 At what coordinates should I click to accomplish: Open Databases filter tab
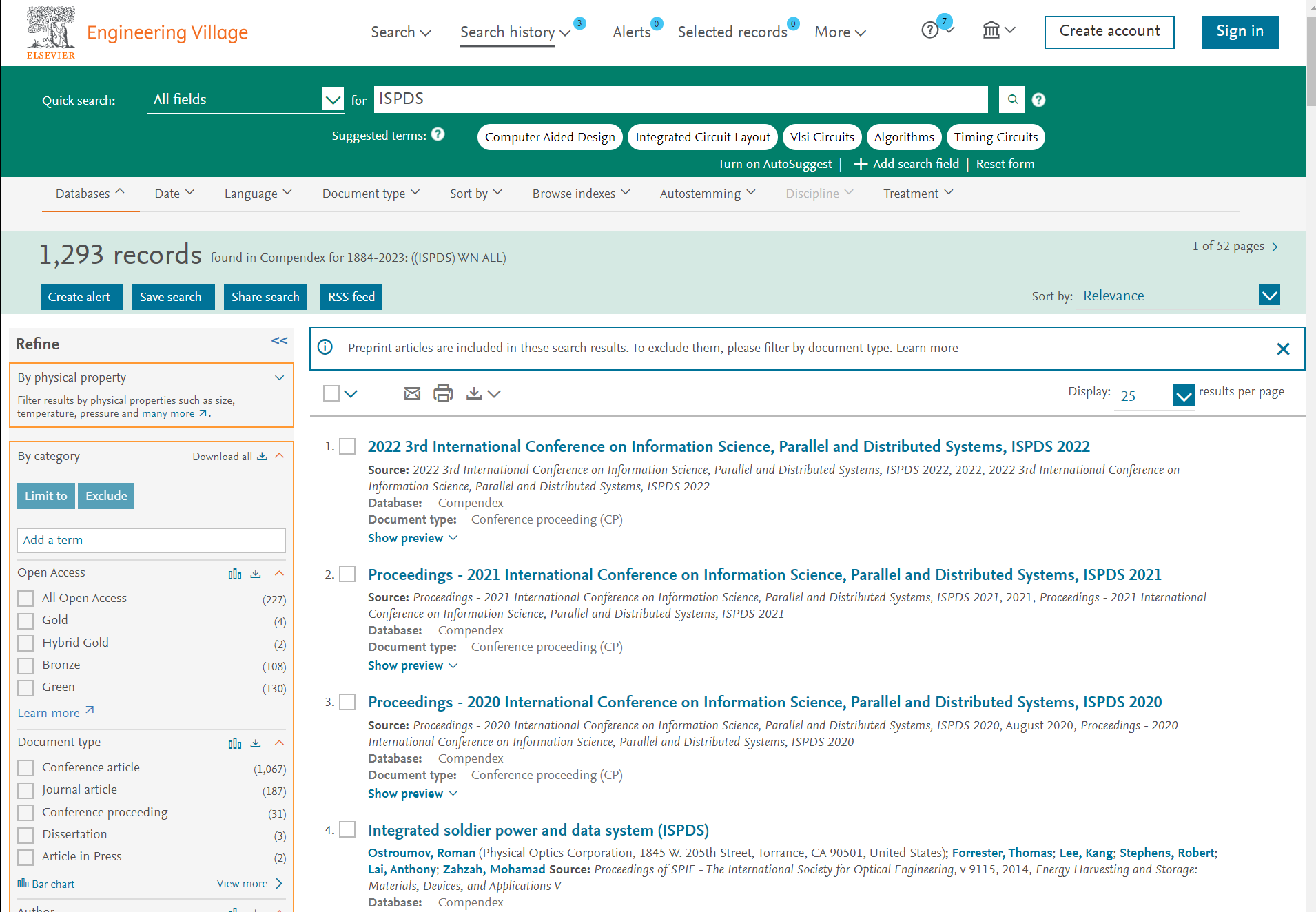click(x=90, y=194)
